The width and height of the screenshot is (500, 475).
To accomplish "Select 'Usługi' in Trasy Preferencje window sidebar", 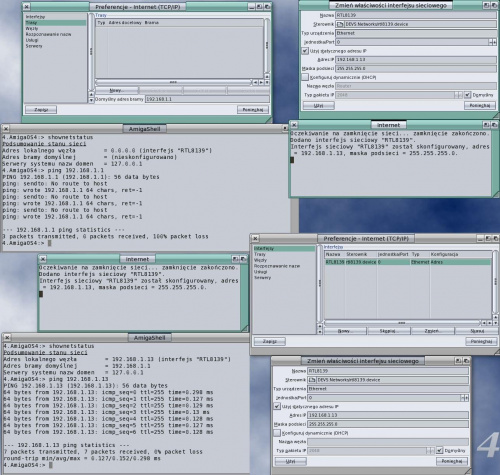I will (55, 40).
